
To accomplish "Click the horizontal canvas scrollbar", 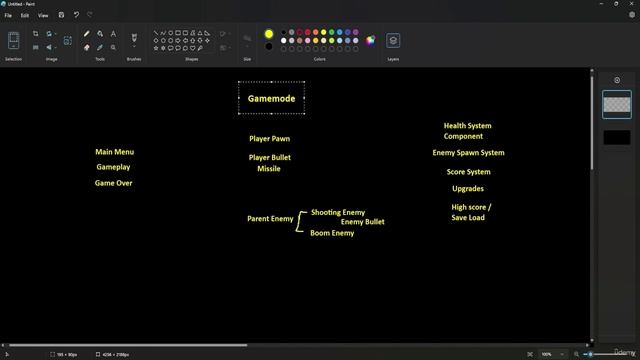I will click(x=128, y=345).
